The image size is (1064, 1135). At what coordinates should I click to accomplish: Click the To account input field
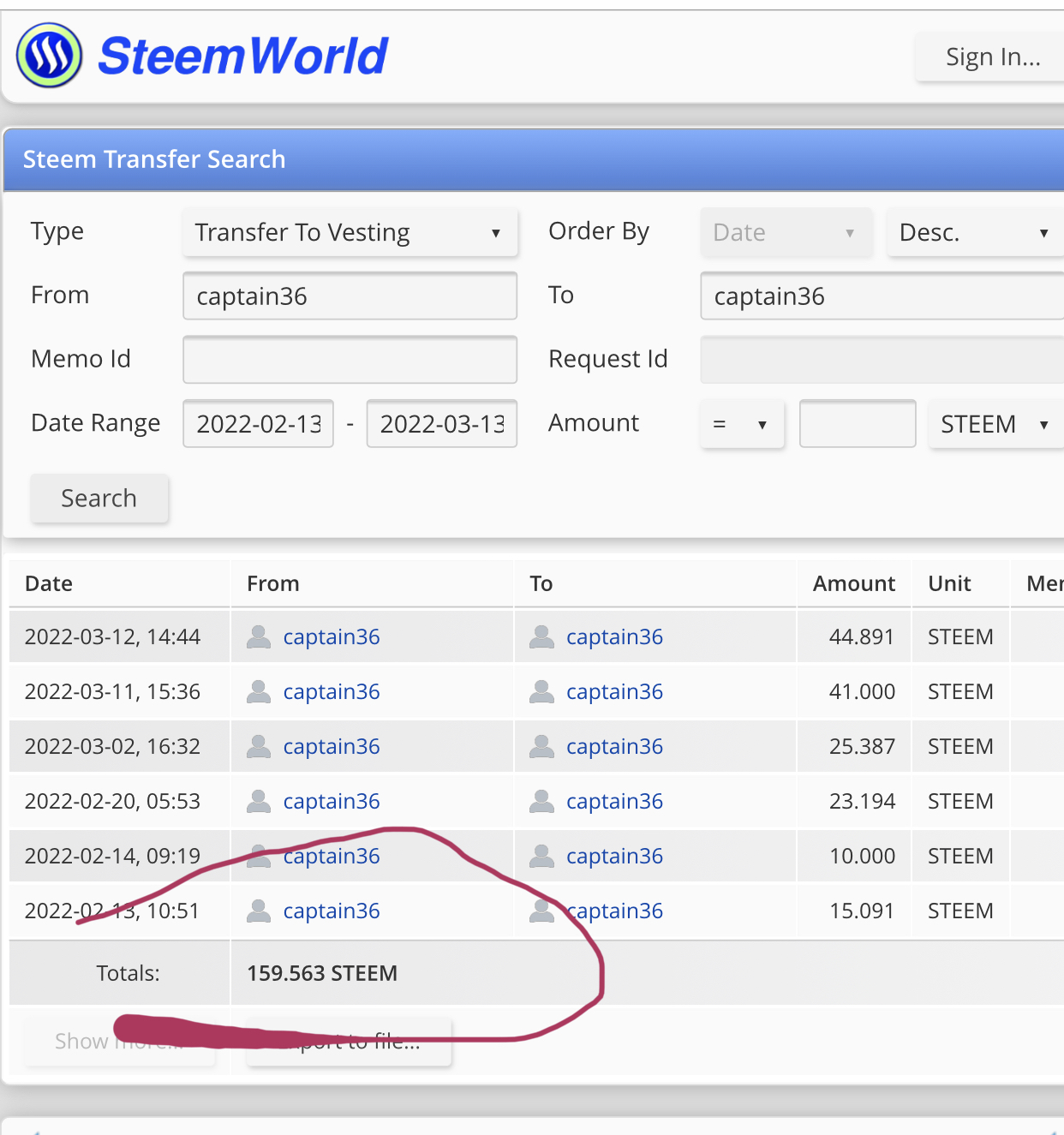tap(882, 296)
